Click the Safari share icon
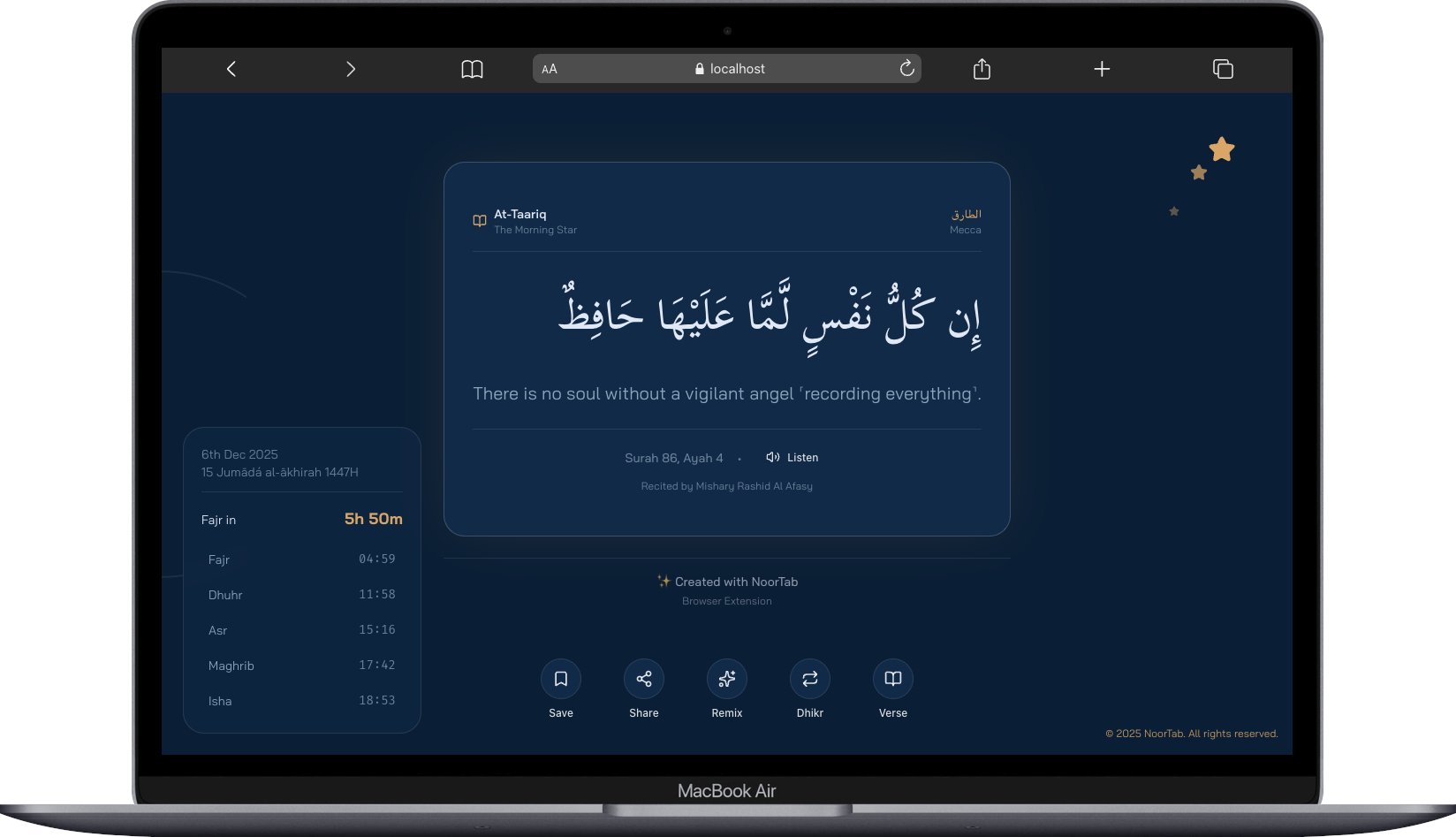Image resolution: width=1456 pixels, height=837 pixels. click(x=982, y=68)
